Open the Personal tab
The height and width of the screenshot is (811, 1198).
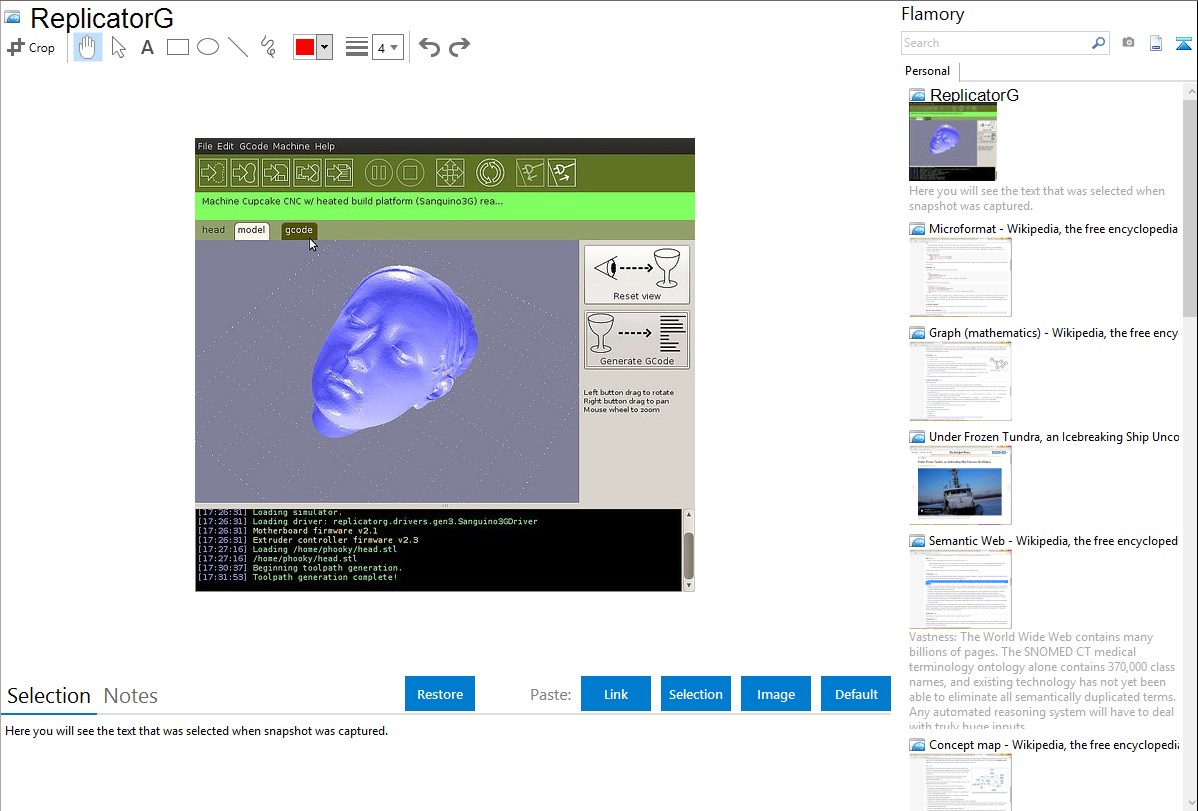coord(928,70)
